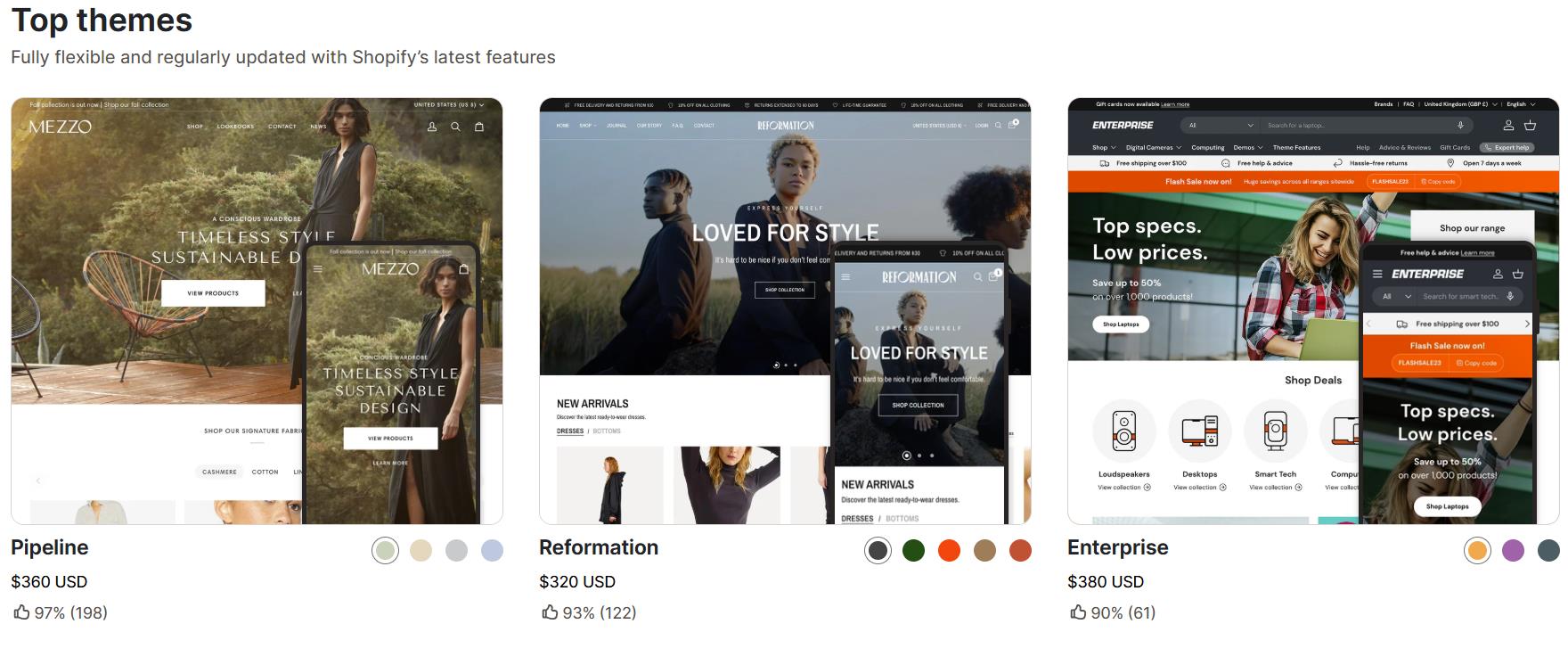Click the Smart Tech category icon
Screen dimensions: 1568x657
pyautogui.click(x=1275, y=431)
